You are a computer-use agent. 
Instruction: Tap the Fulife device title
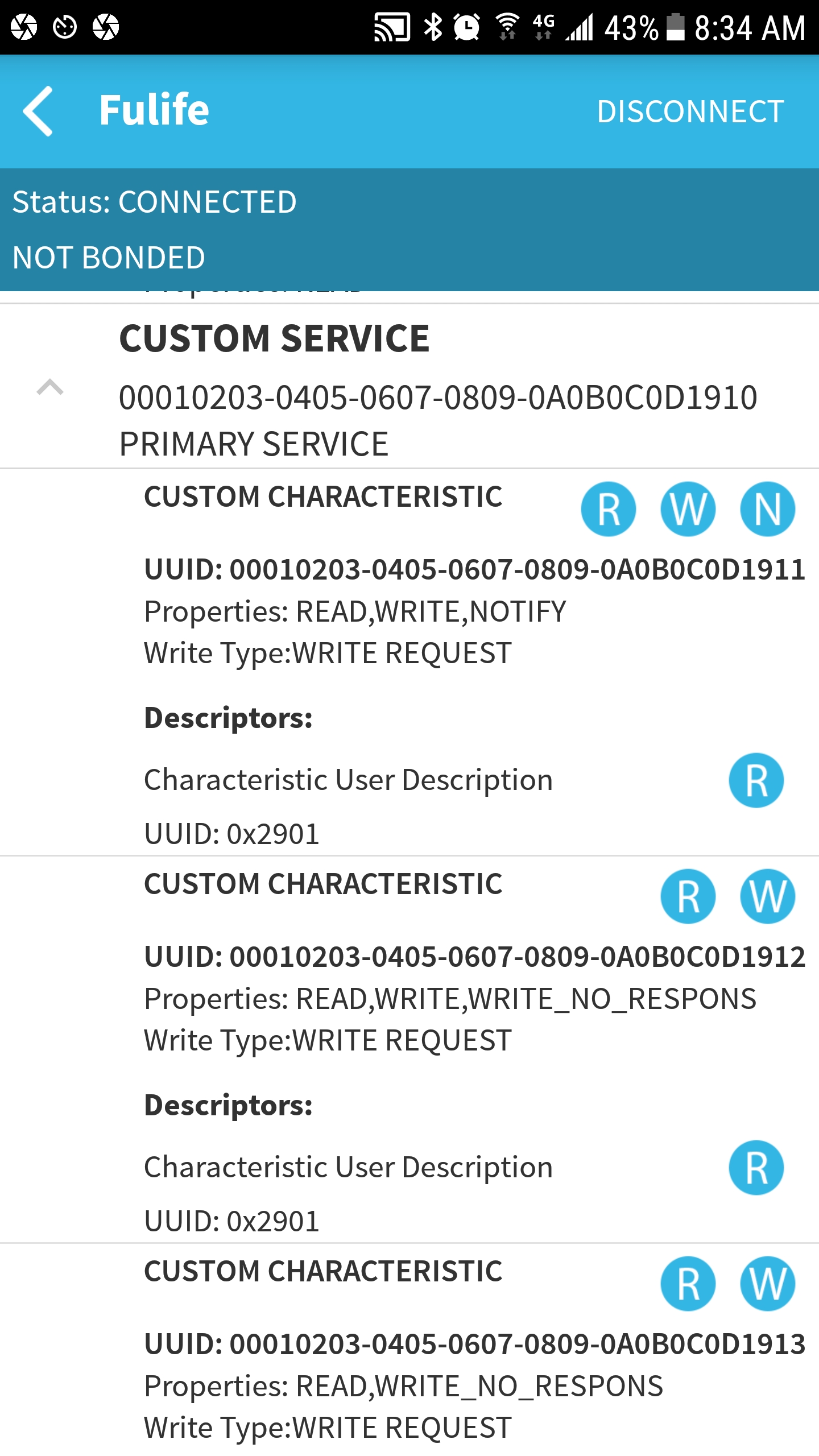[154, 110]
